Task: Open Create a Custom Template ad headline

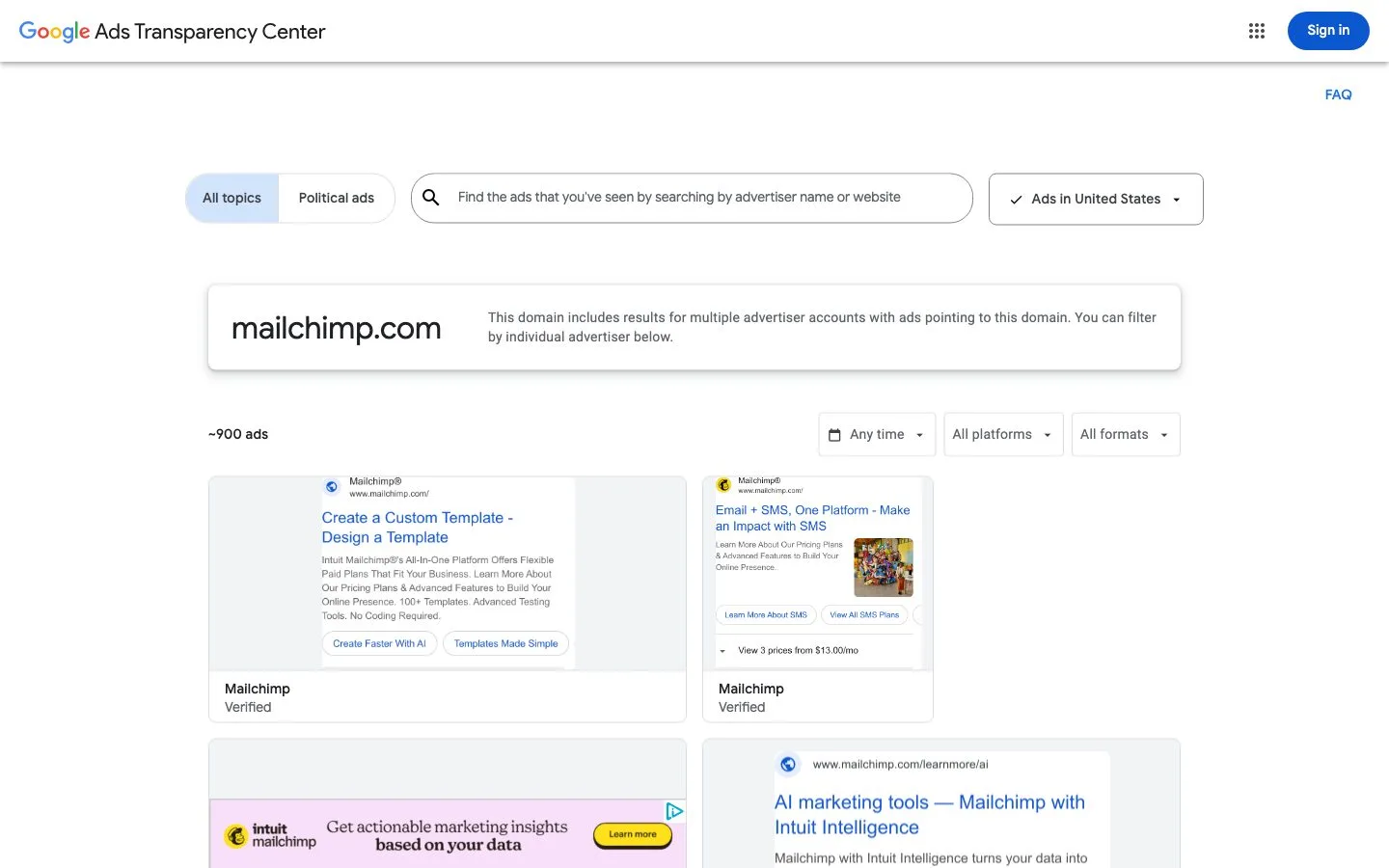Action: click(418, 528)
